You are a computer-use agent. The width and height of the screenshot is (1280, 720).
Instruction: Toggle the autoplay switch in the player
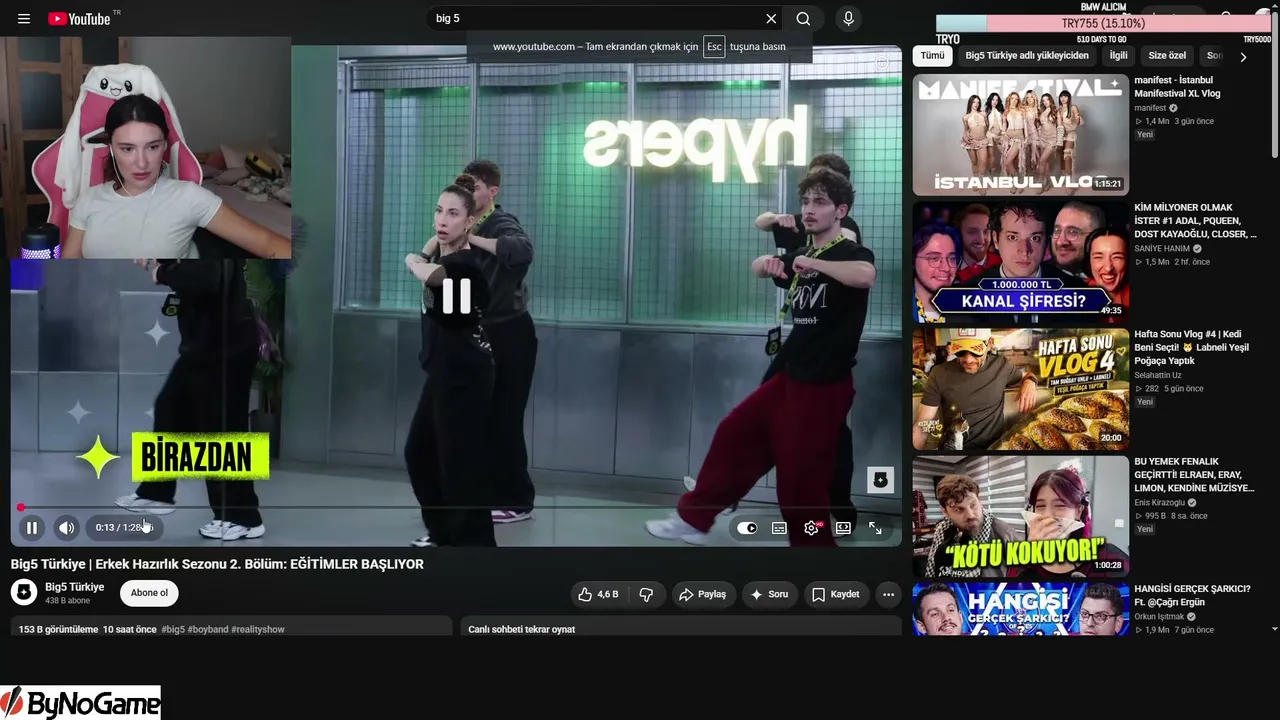(747, 528)
